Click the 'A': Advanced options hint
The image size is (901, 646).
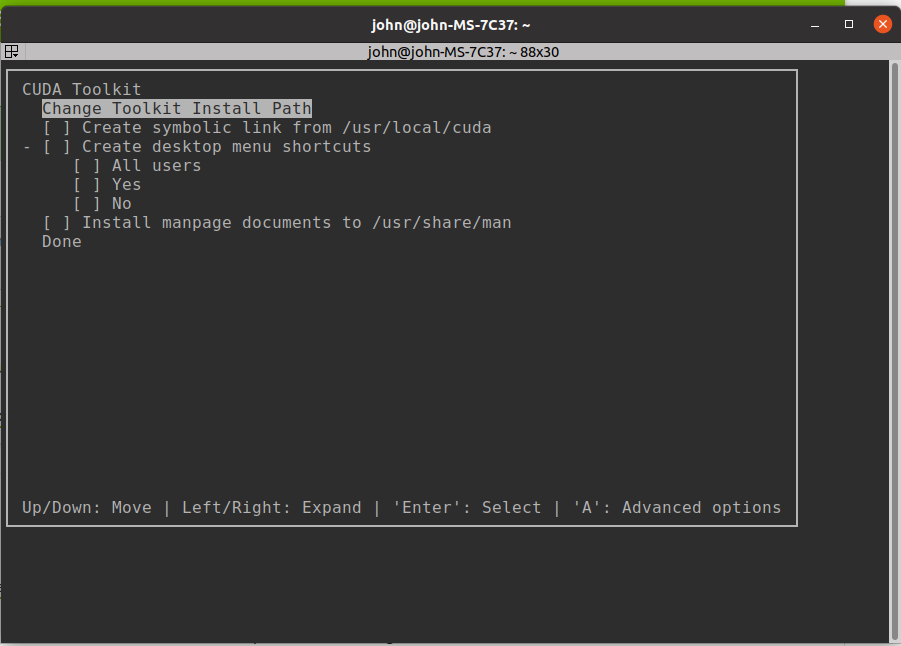677,508
